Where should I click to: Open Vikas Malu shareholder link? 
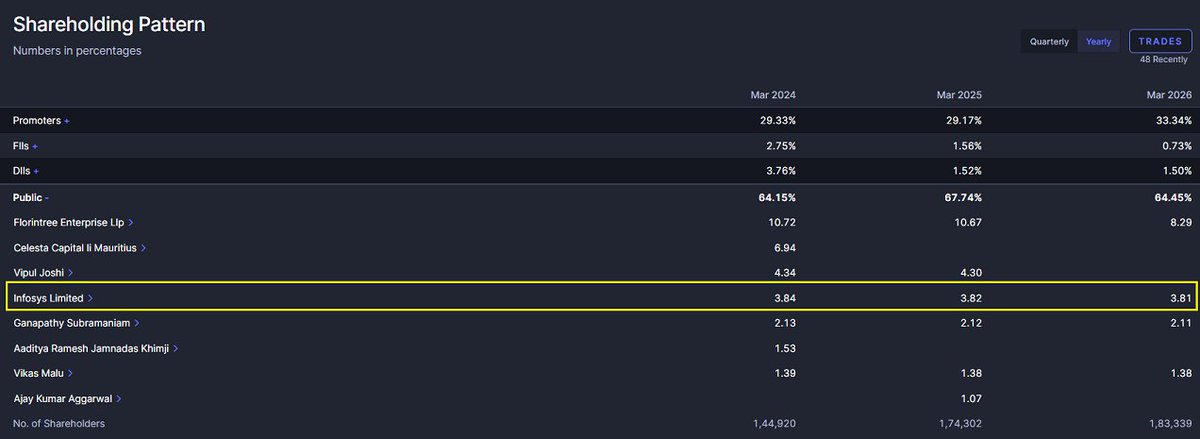41,373
